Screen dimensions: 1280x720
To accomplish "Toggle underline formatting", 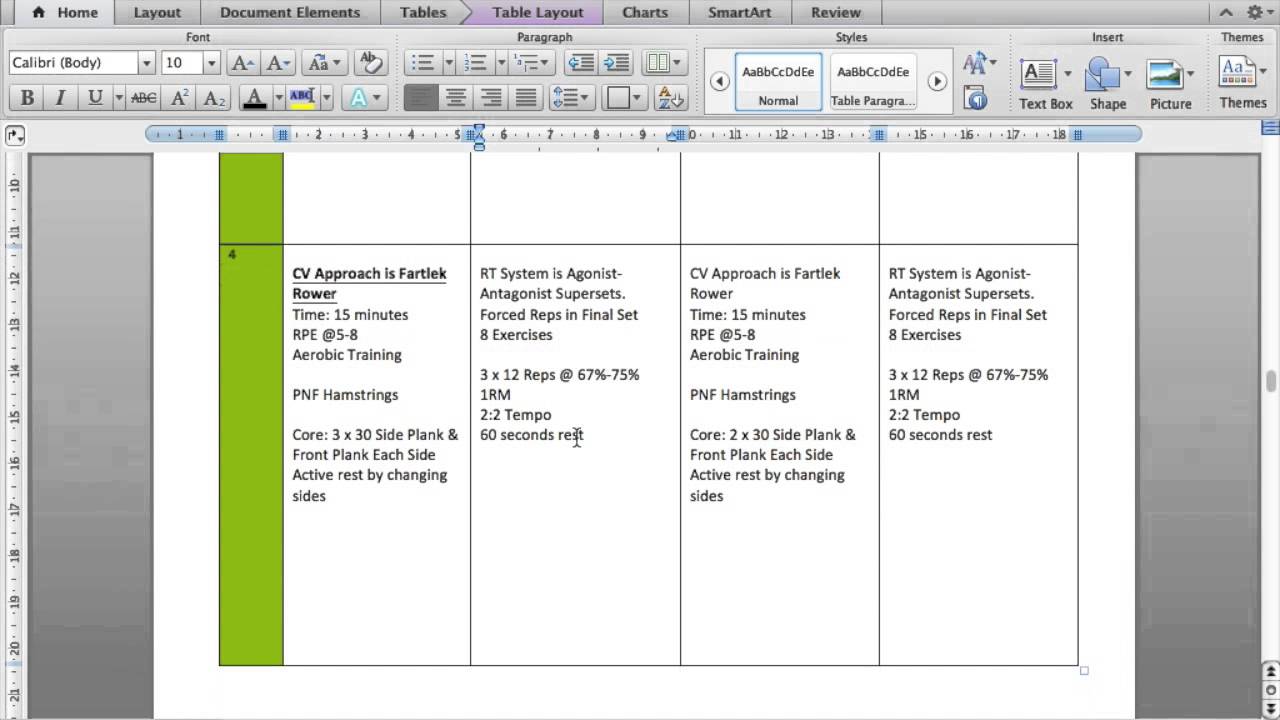I will 95,98.
